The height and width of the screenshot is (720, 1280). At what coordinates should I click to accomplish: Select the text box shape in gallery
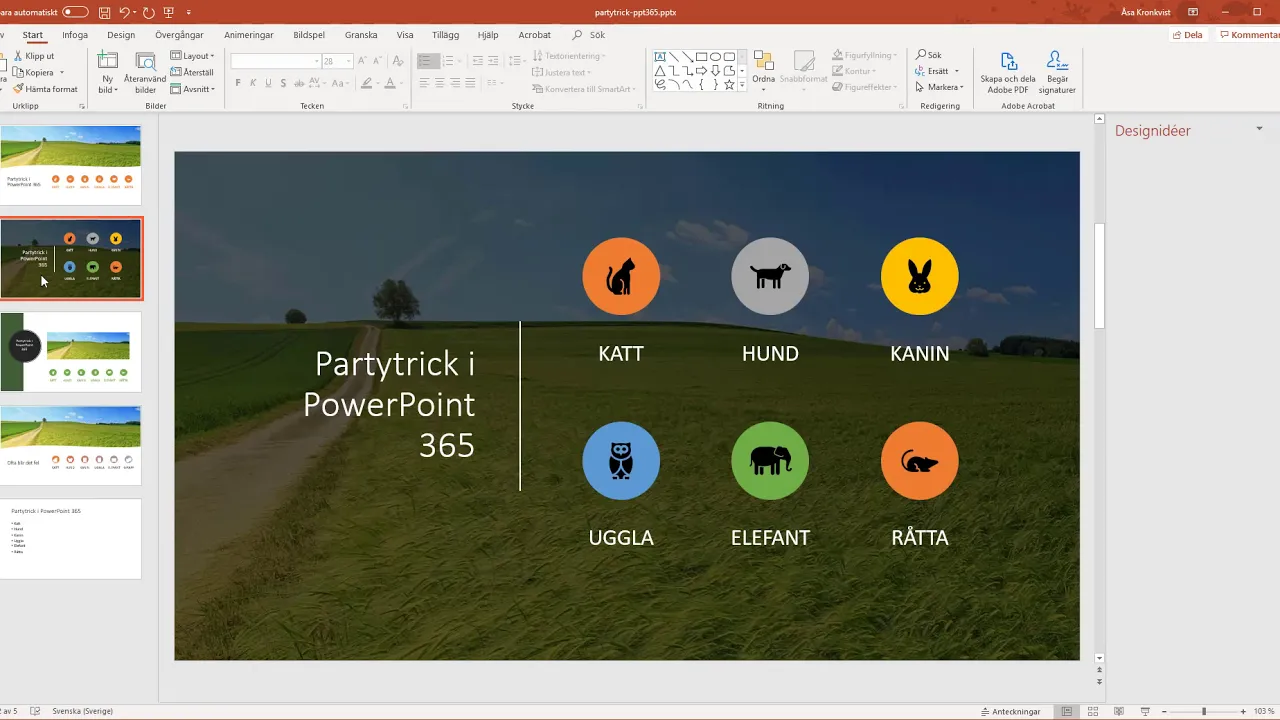point(660,57)
